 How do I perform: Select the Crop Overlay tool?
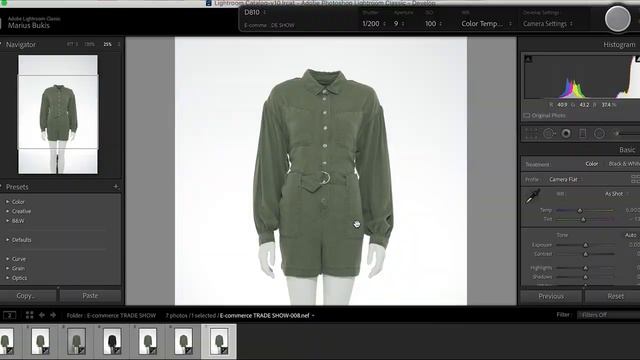(x=531, y=133)
